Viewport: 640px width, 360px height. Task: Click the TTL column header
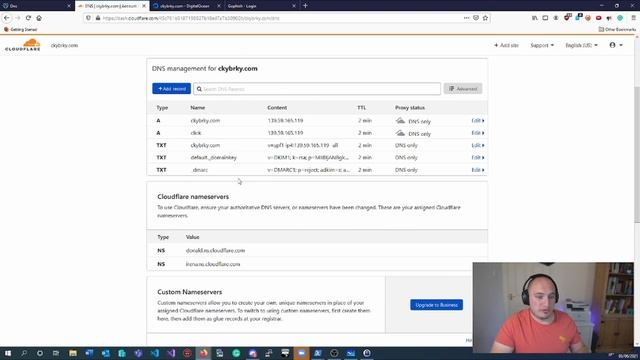click(362, 108)
